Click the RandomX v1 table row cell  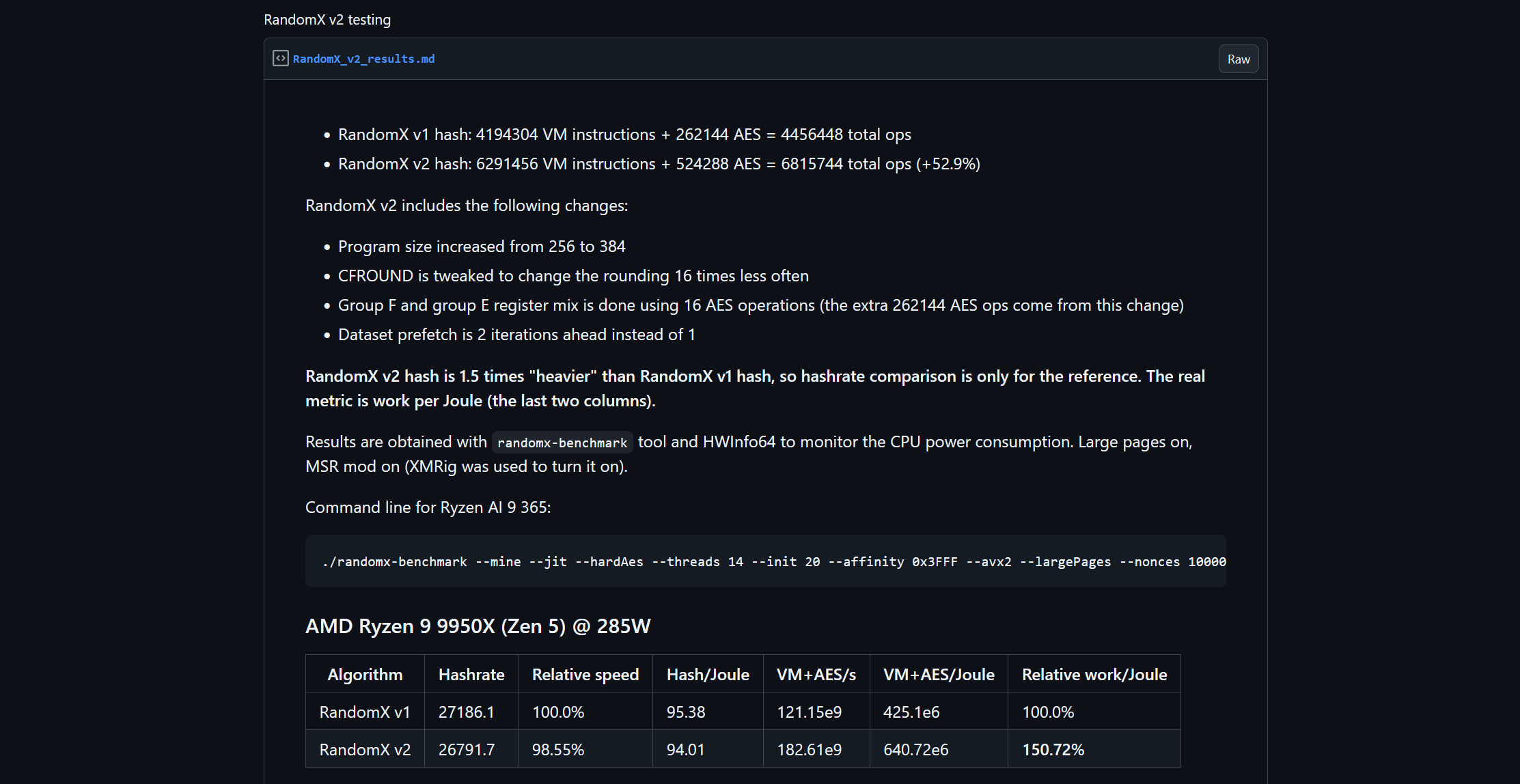(x=365, y=712)
